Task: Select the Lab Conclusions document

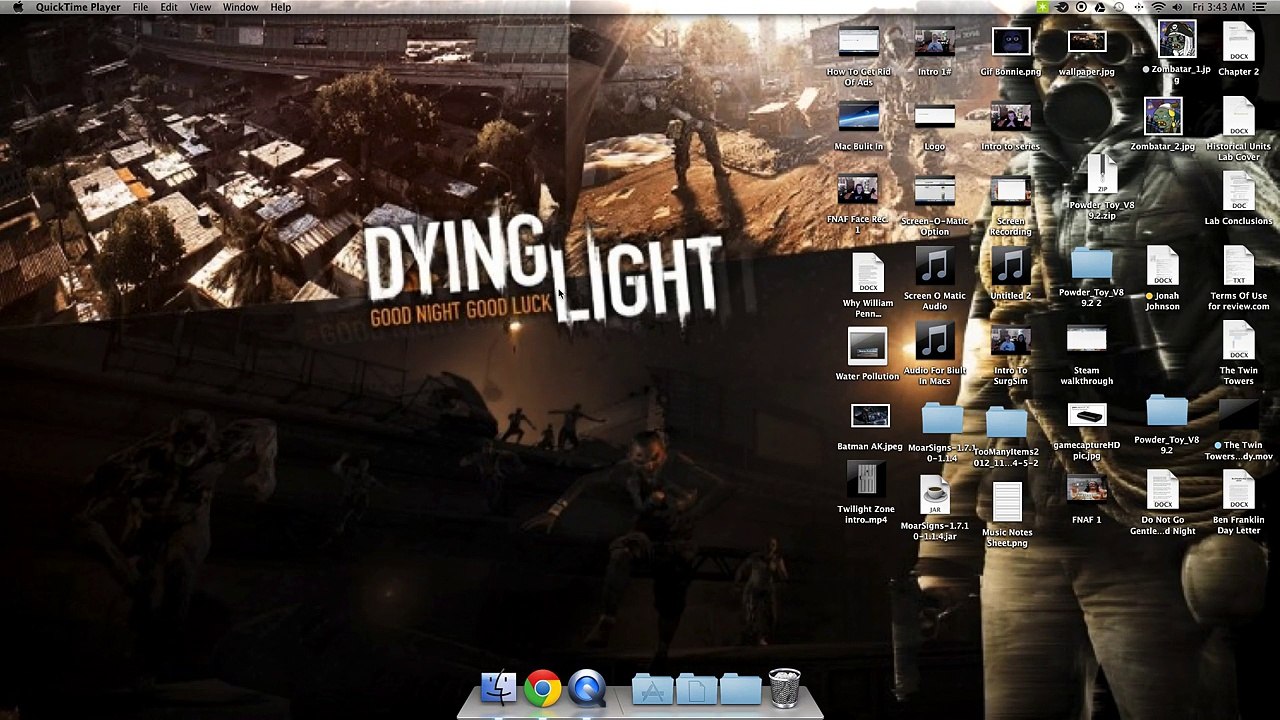Action: coord(1238,192)
